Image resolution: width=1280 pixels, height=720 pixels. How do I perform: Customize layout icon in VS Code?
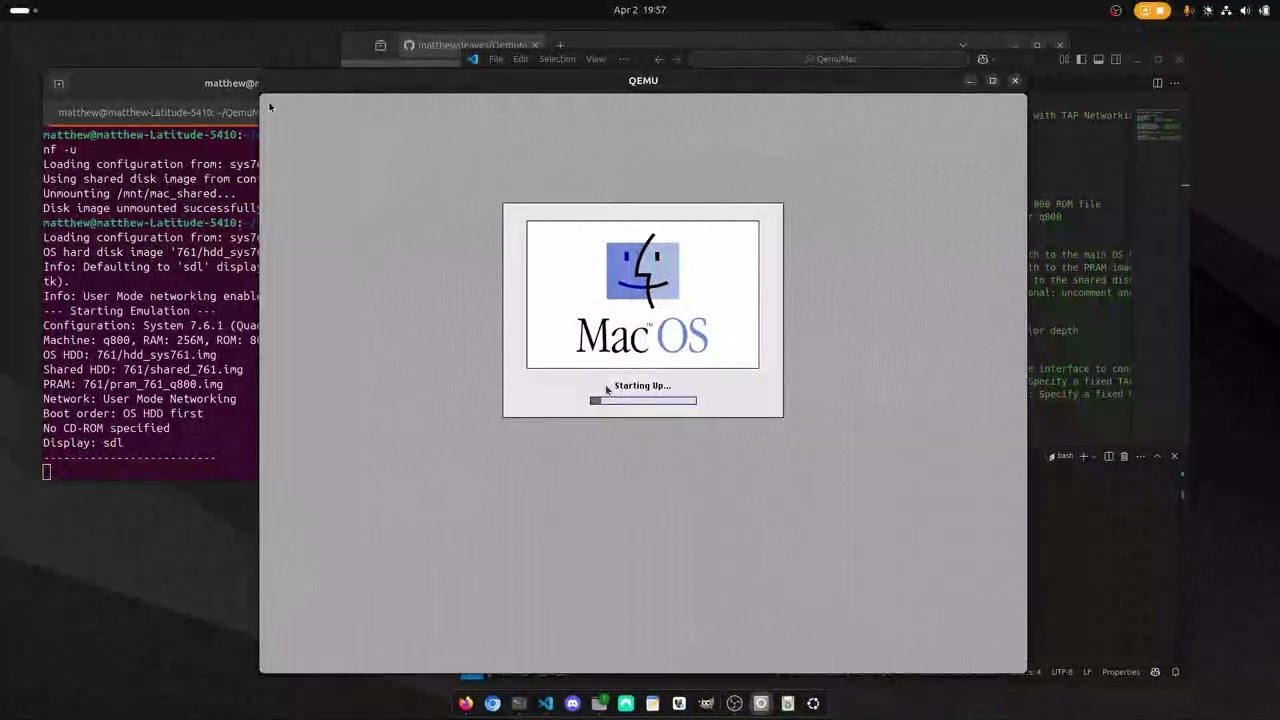(1064, 59)
